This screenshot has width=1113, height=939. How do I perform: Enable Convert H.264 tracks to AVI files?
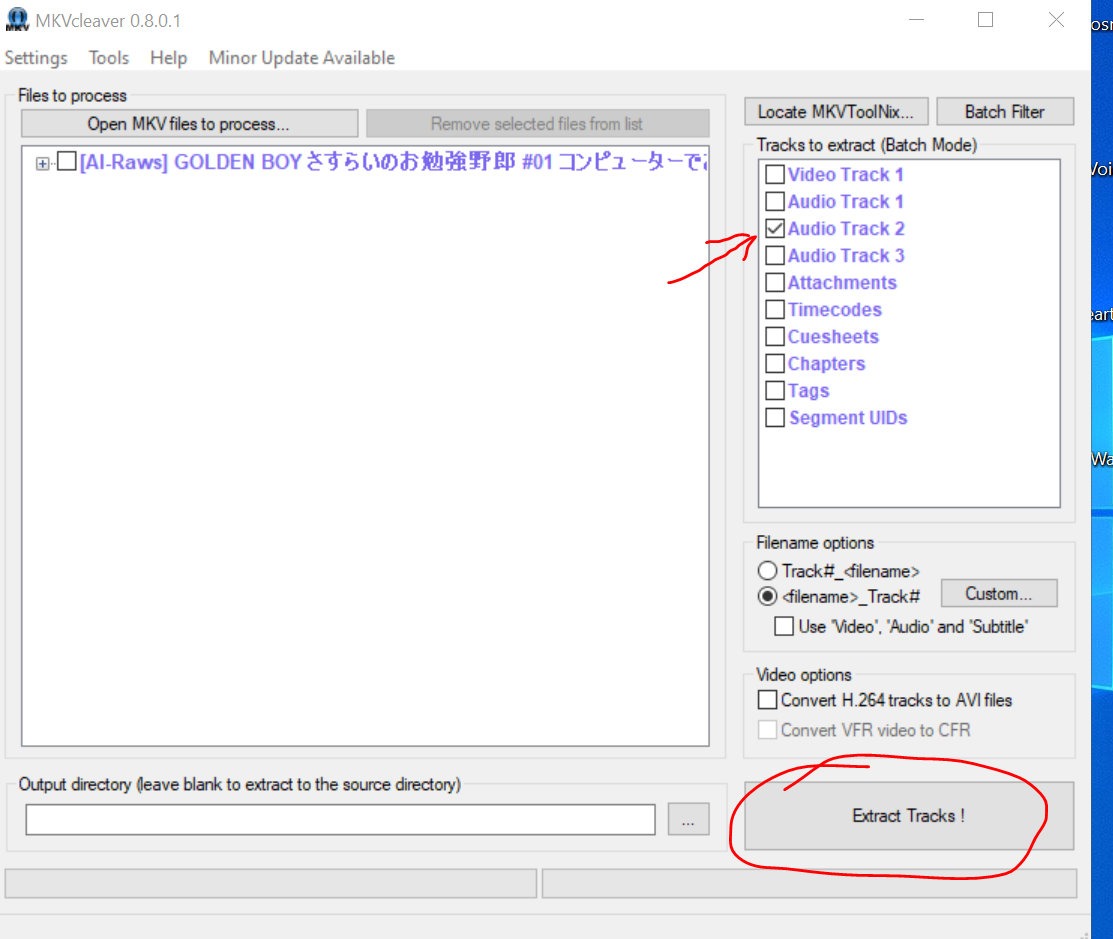[x=767, y=700]
